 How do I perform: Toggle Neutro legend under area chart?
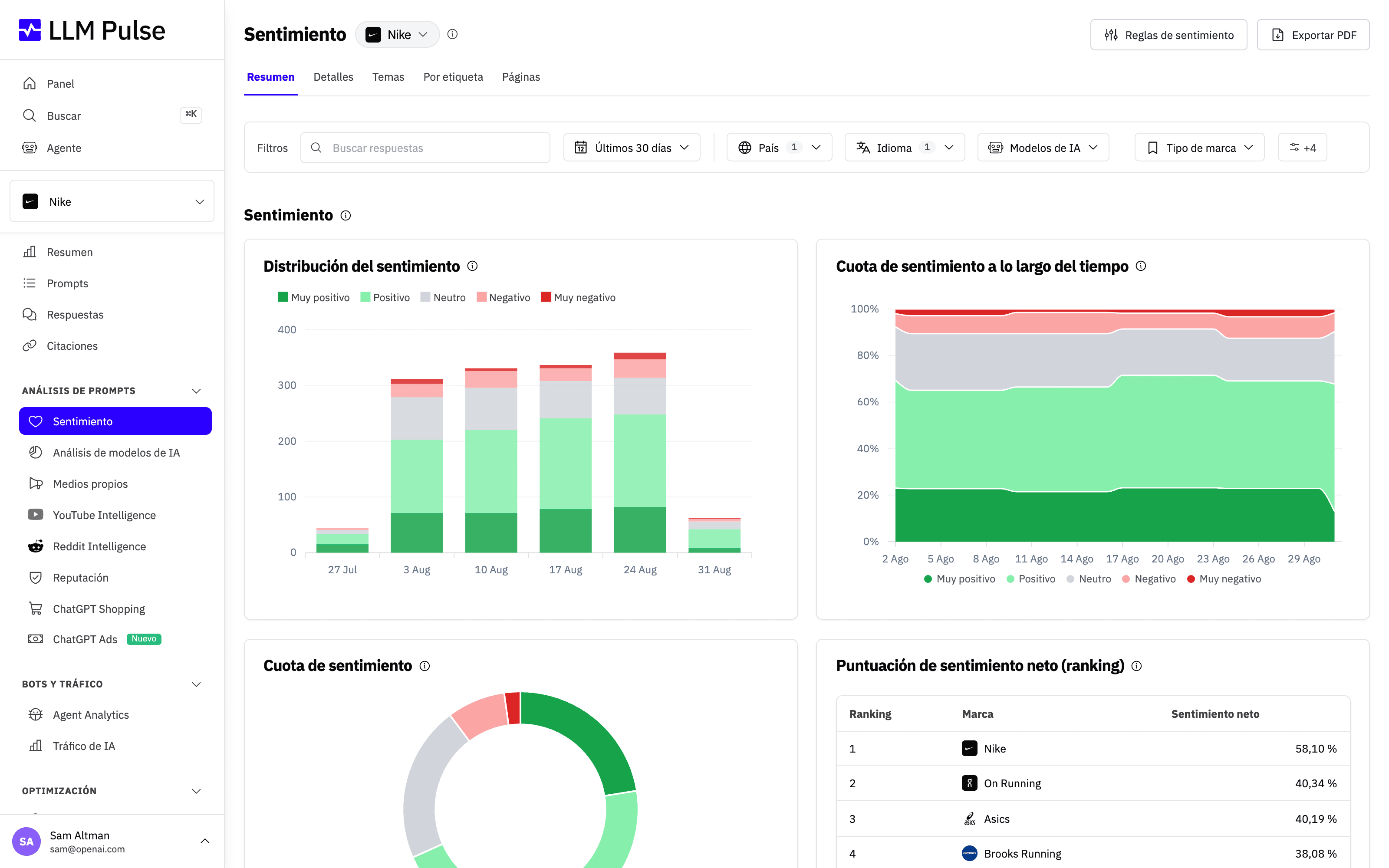coord(1089,579)
